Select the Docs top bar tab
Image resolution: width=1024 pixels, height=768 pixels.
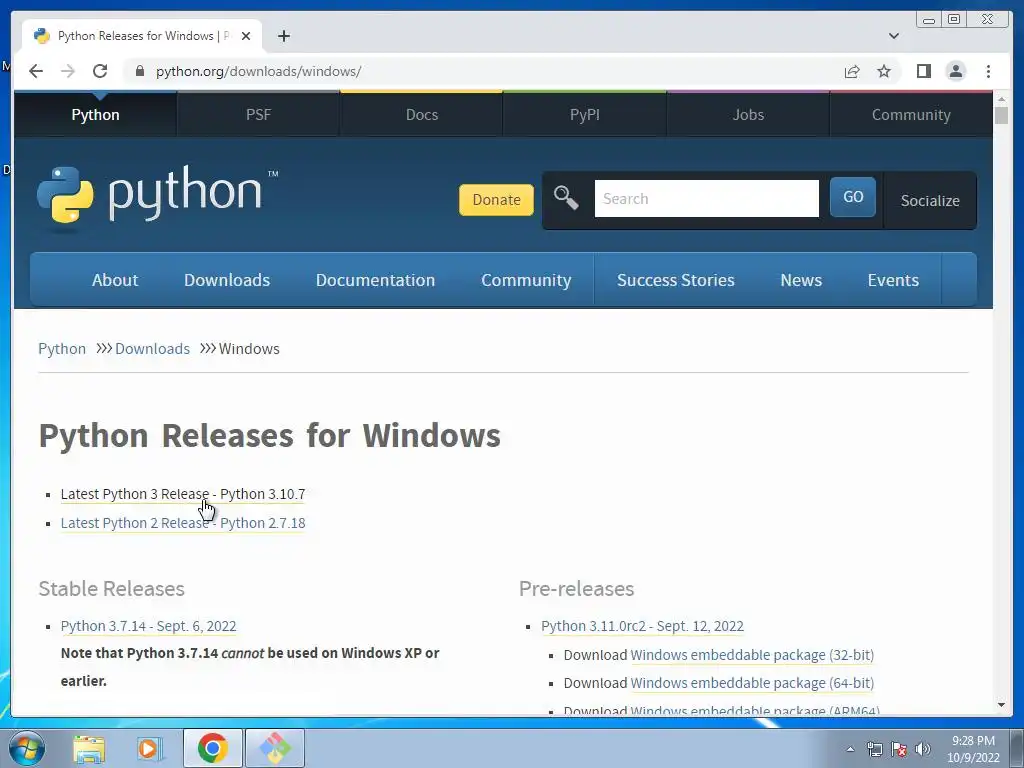point(422,115)
